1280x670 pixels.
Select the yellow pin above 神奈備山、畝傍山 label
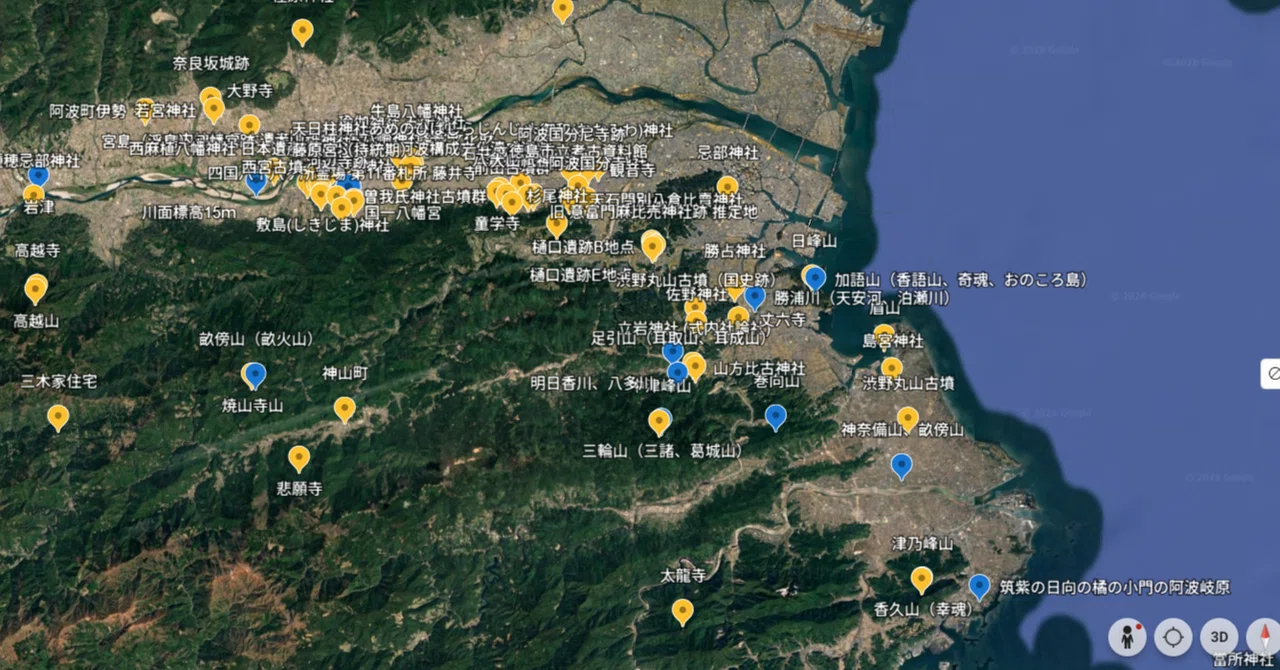907,420
